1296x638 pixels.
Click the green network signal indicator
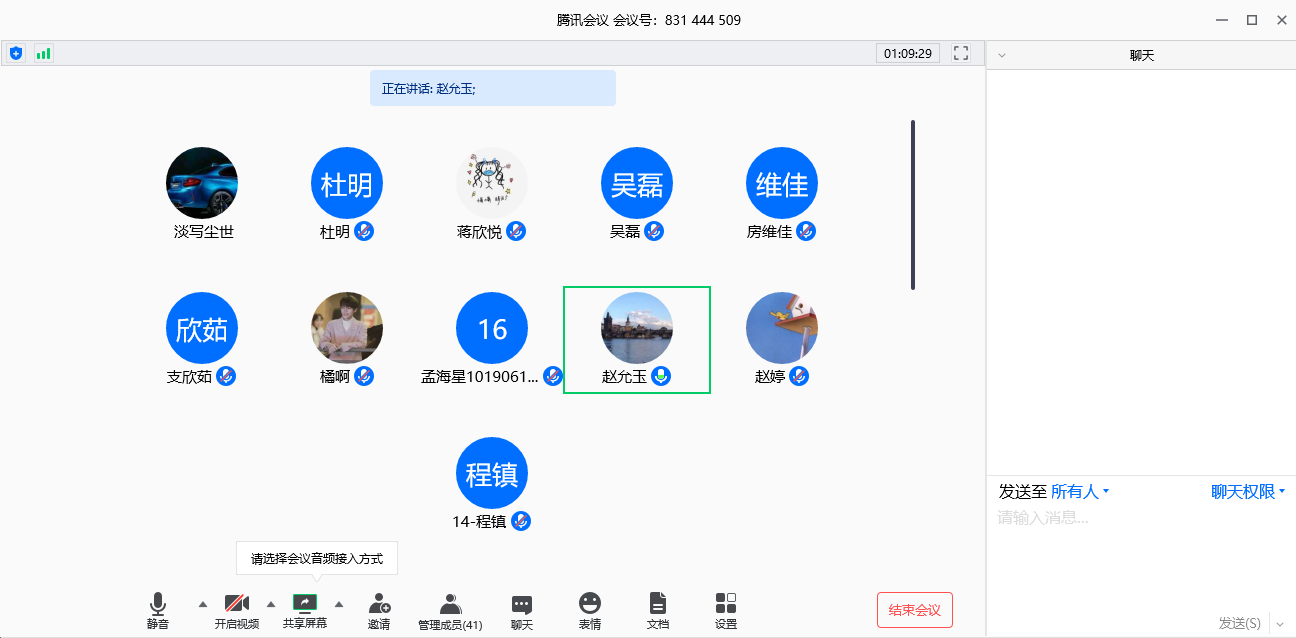coord(43,53)
